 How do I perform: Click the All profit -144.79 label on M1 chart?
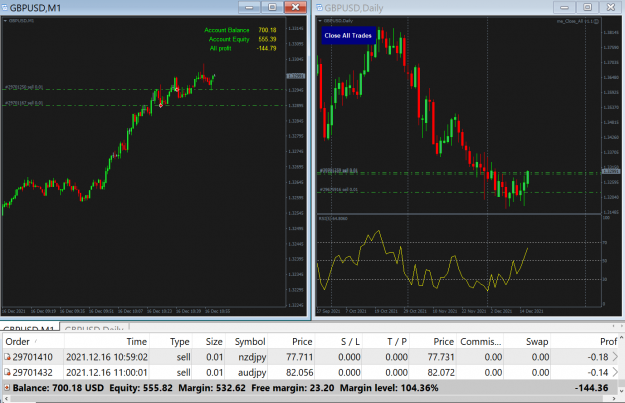[x=243, y=48]
